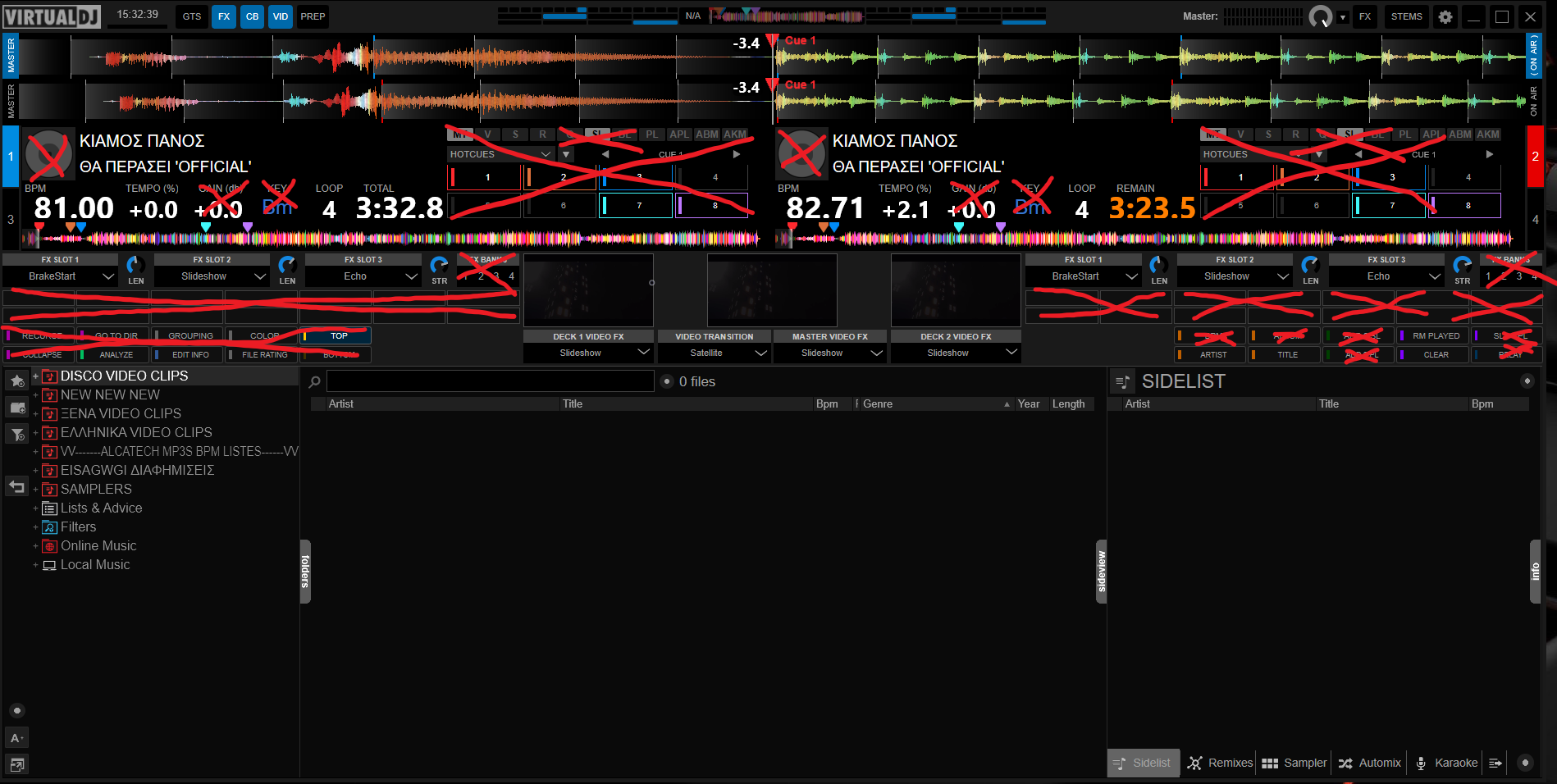Expand the Online Music tree node

pos(35,546)
